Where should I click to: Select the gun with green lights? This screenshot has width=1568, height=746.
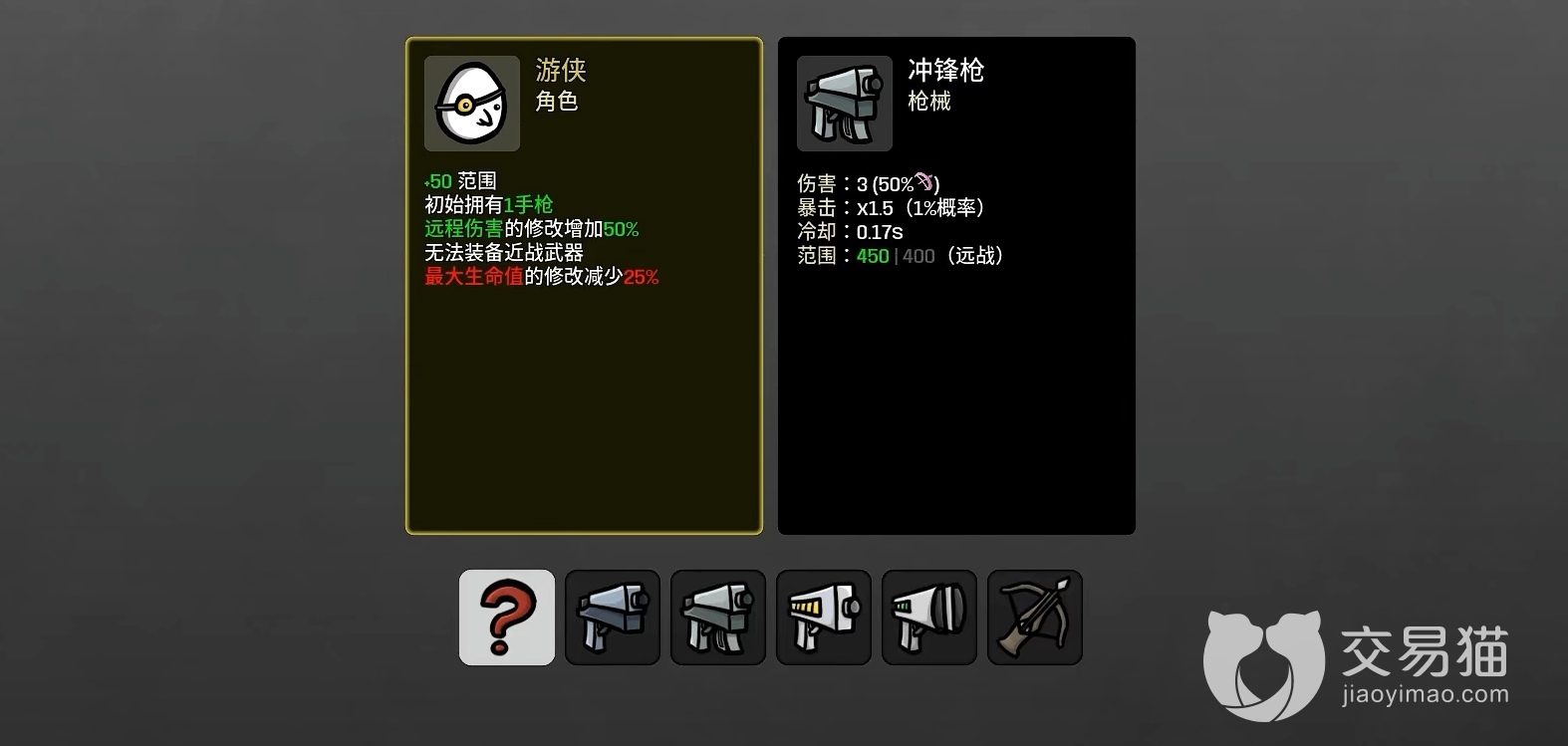click(x=929, y=618)
